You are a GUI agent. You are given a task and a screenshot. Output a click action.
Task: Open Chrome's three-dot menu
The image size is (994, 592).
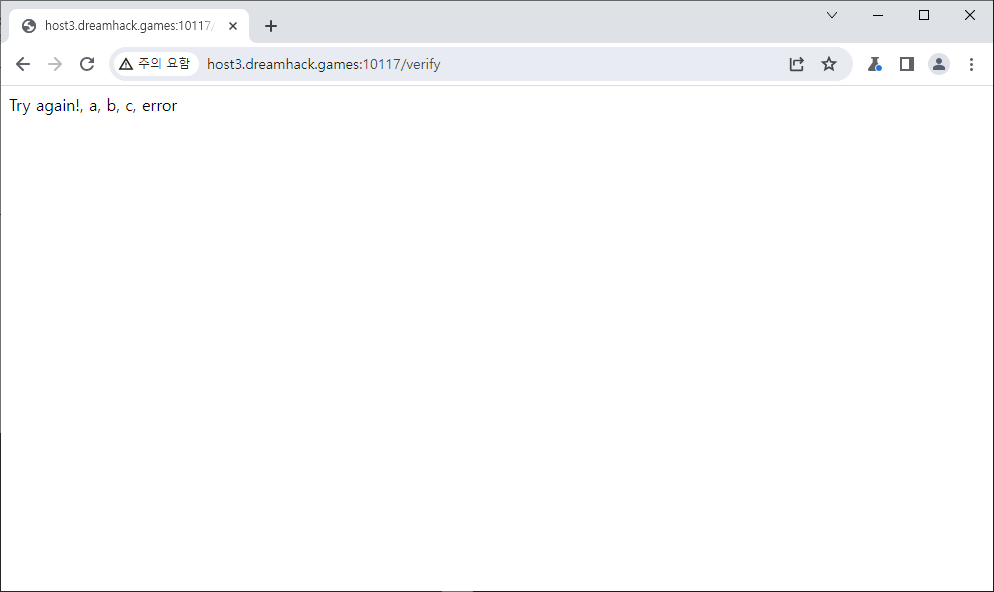(x=971, y=64)
